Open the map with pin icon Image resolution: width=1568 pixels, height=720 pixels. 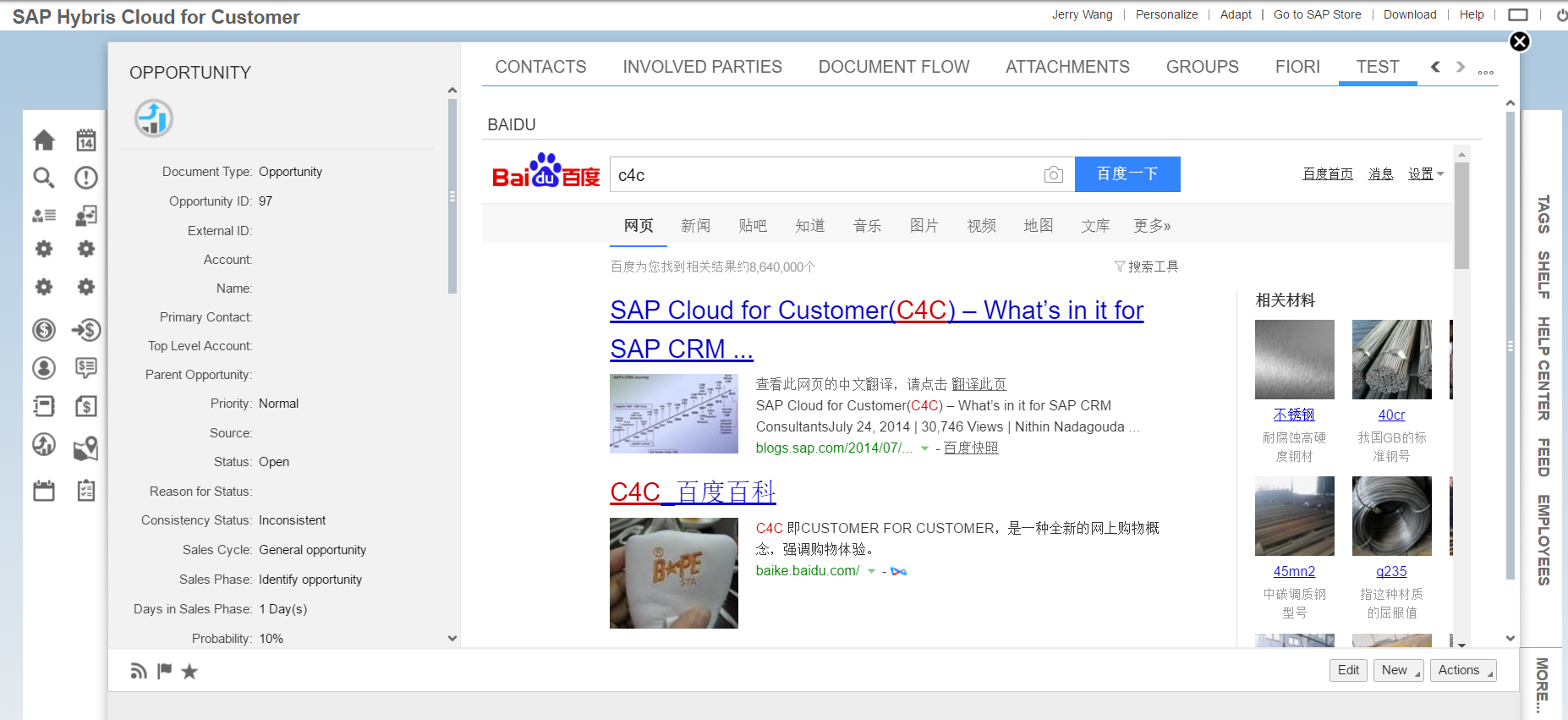pos(86,448)
